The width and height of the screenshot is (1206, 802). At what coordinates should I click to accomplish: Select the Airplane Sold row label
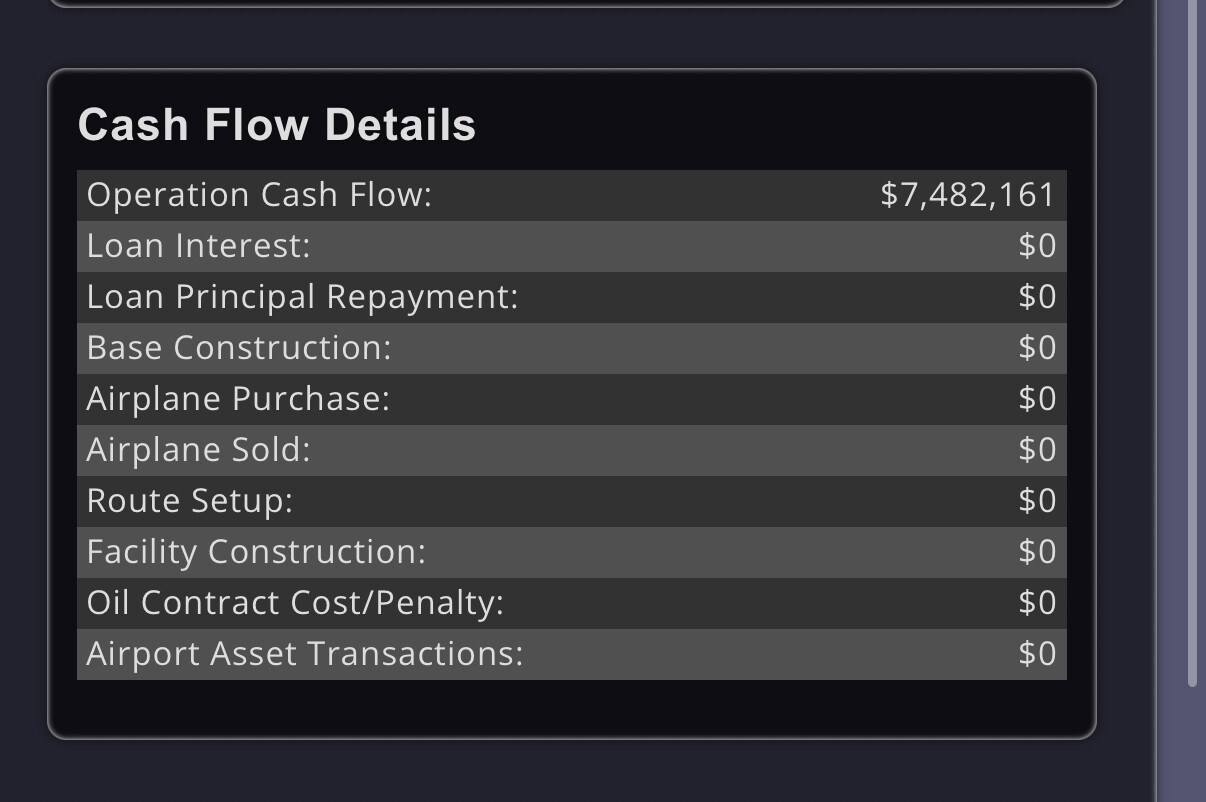coord(198,450)
